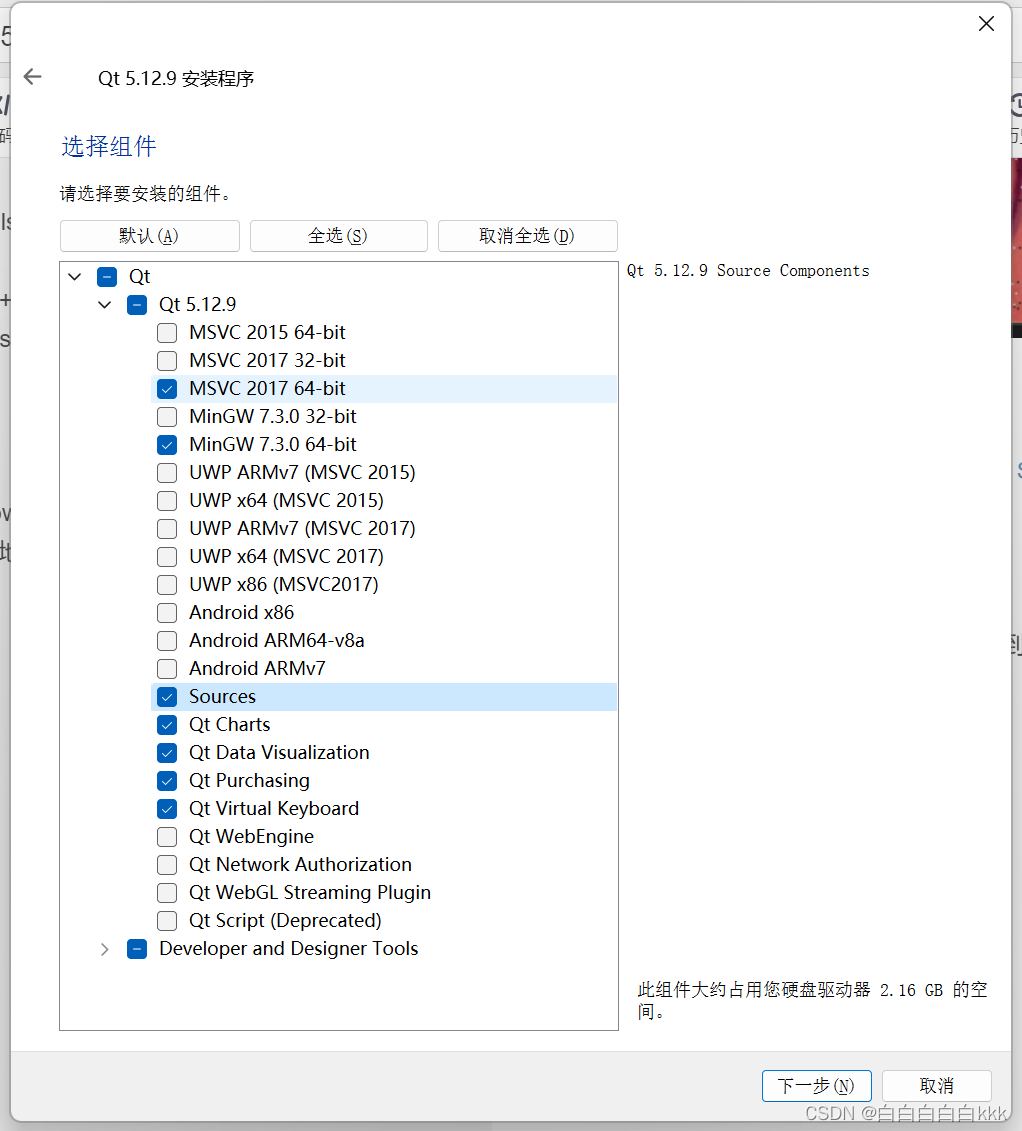Uncheck Qt Data Visualization checkbox
This screenshot has height=1131, width=1022.
point(167,752)
